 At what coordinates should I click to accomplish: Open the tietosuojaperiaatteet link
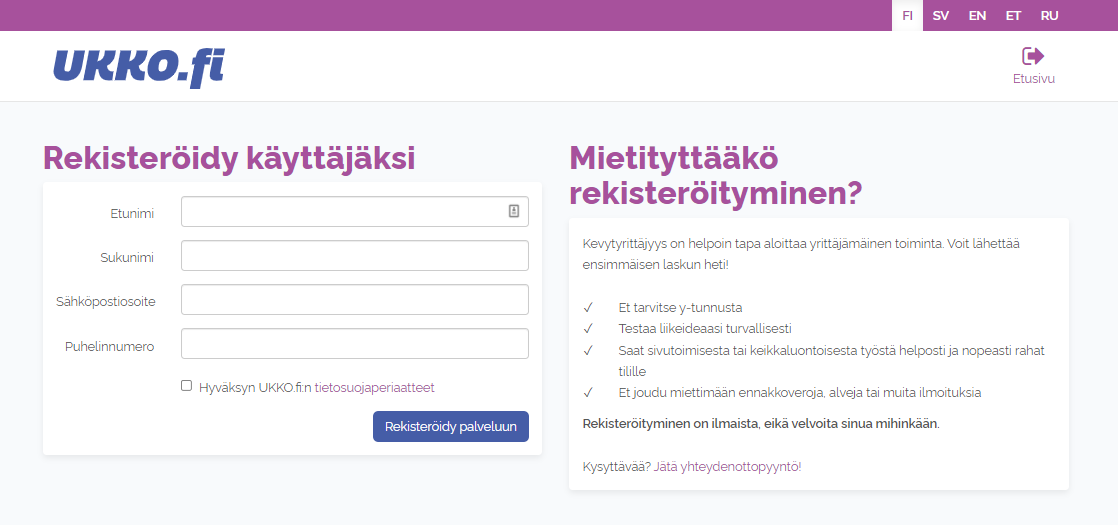pyautogui.click(x=374, y=388)
